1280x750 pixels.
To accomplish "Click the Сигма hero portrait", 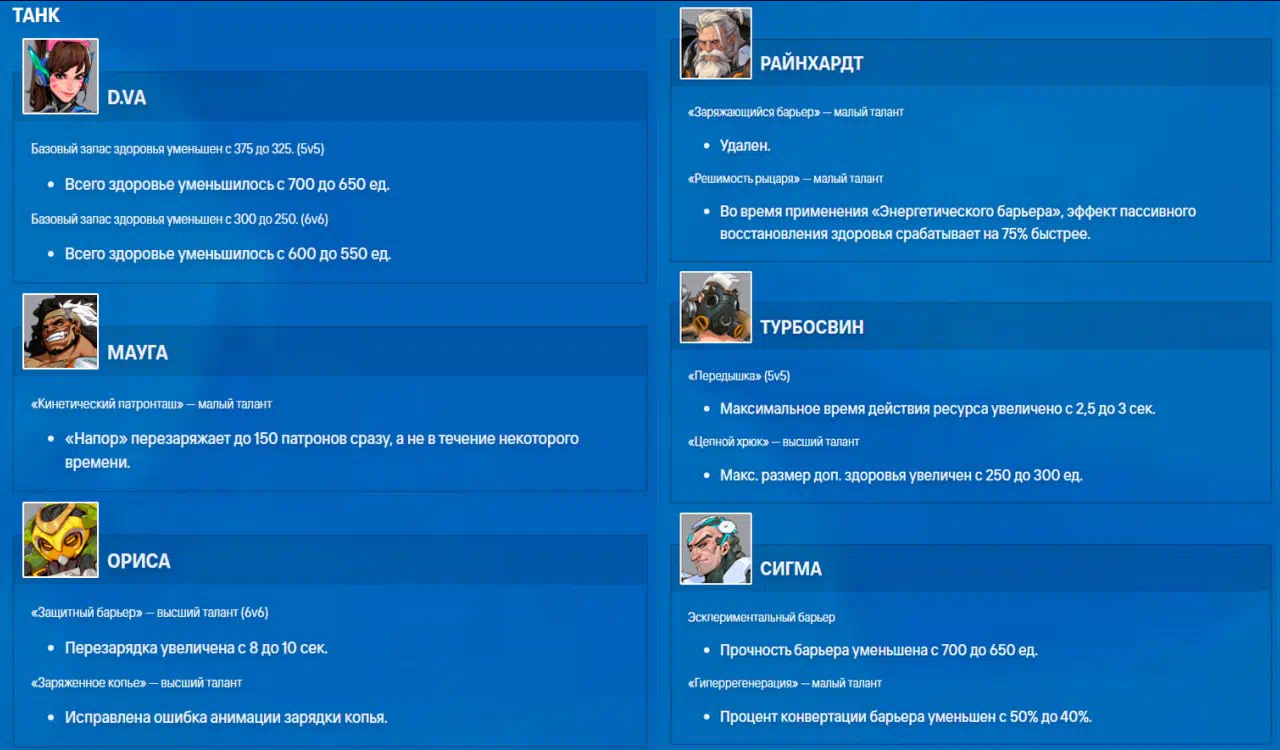I will 715,548.
